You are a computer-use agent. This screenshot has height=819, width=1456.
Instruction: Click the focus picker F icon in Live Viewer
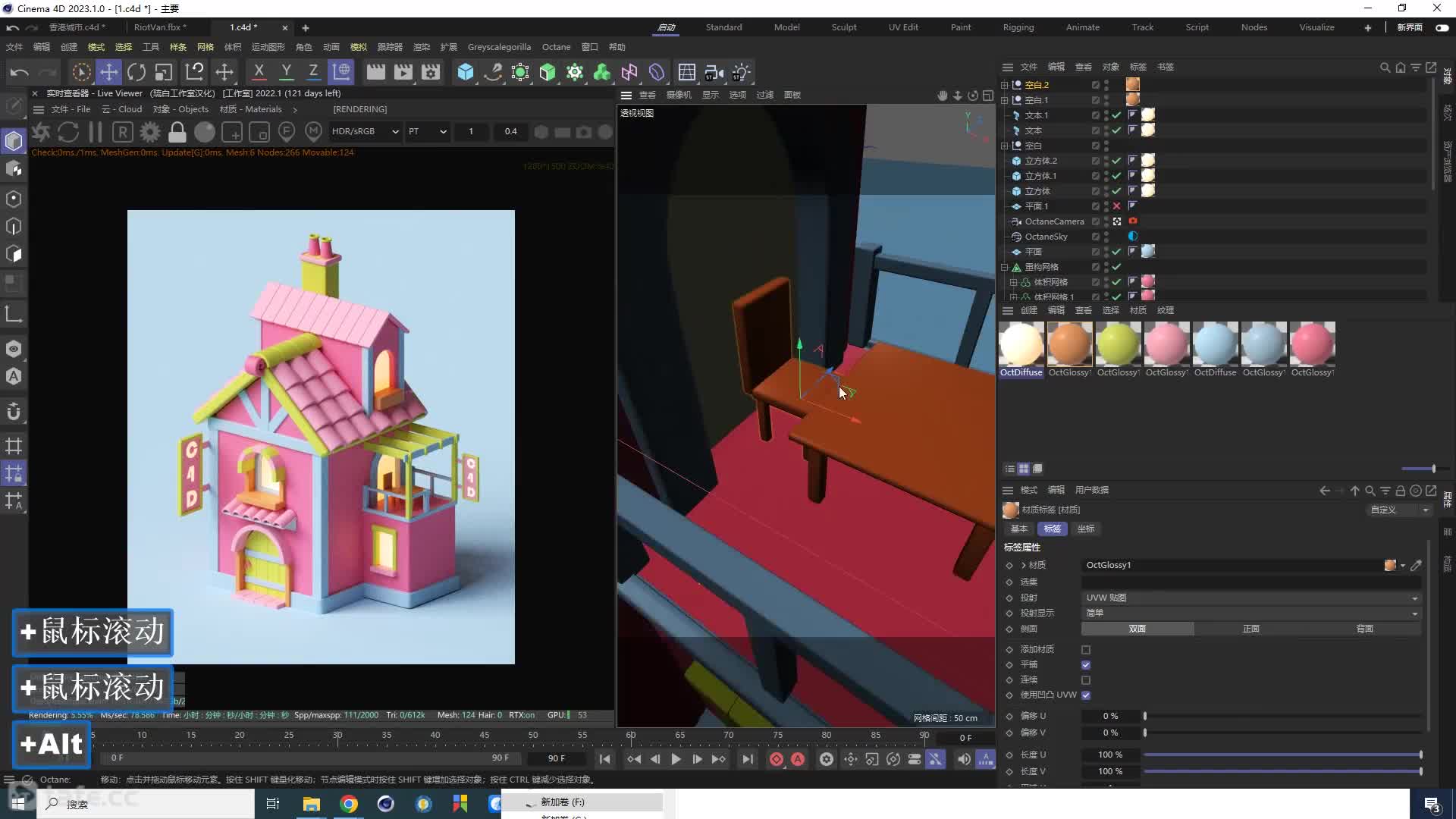point(287,132)
